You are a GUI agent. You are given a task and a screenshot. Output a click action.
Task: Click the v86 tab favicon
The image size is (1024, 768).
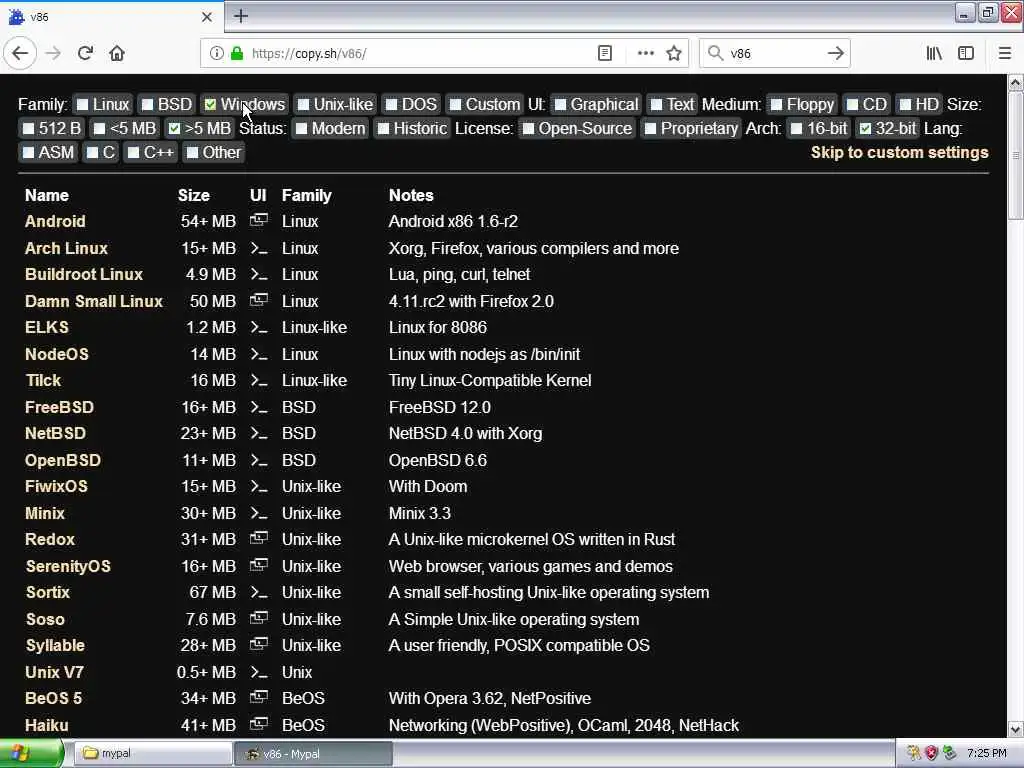pyautogui.click(x=16, y=17)
